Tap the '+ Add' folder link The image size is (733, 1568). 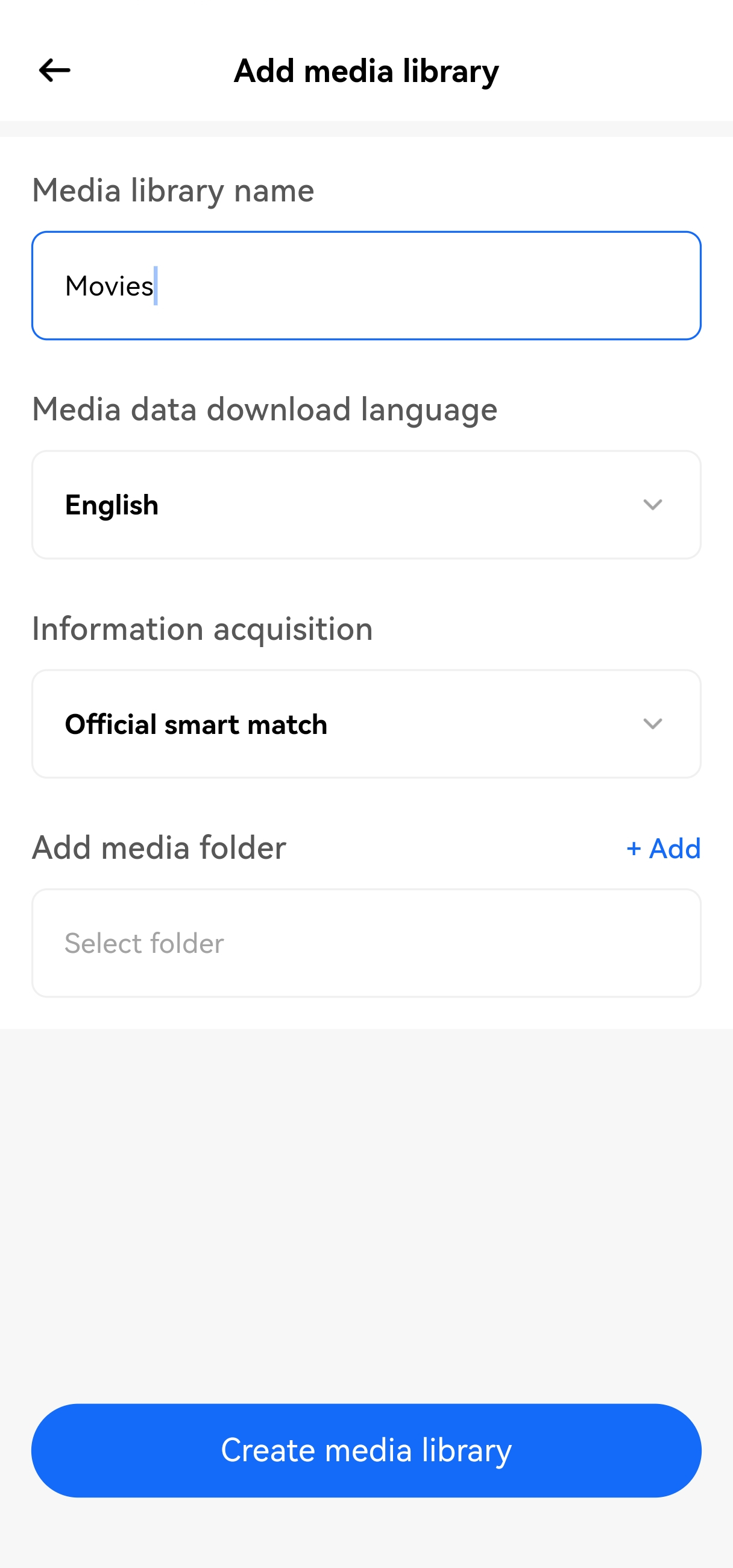click(663, 848)
